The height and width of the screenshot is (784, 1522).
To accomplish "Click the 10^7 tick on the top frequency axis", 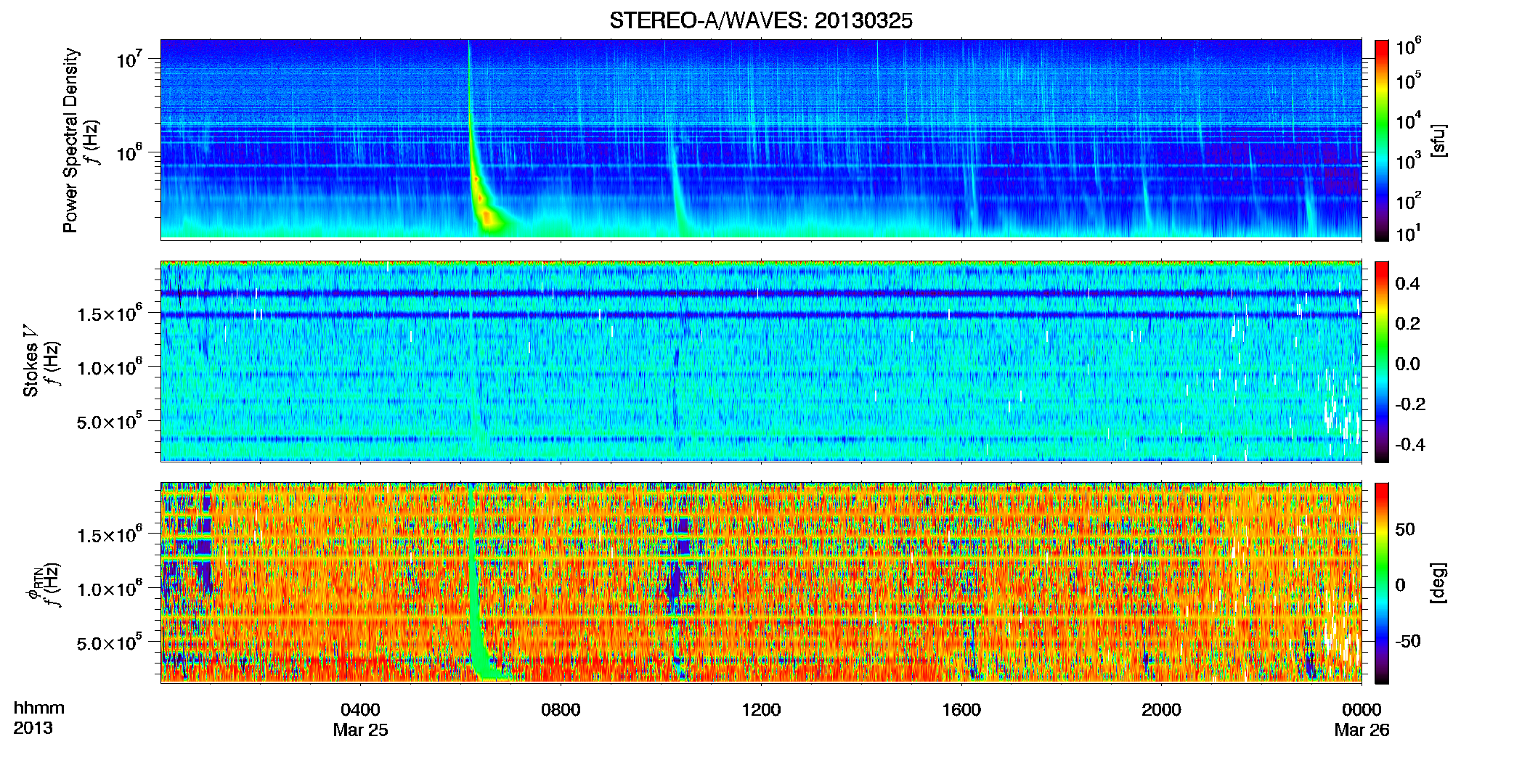I will 130,59.
